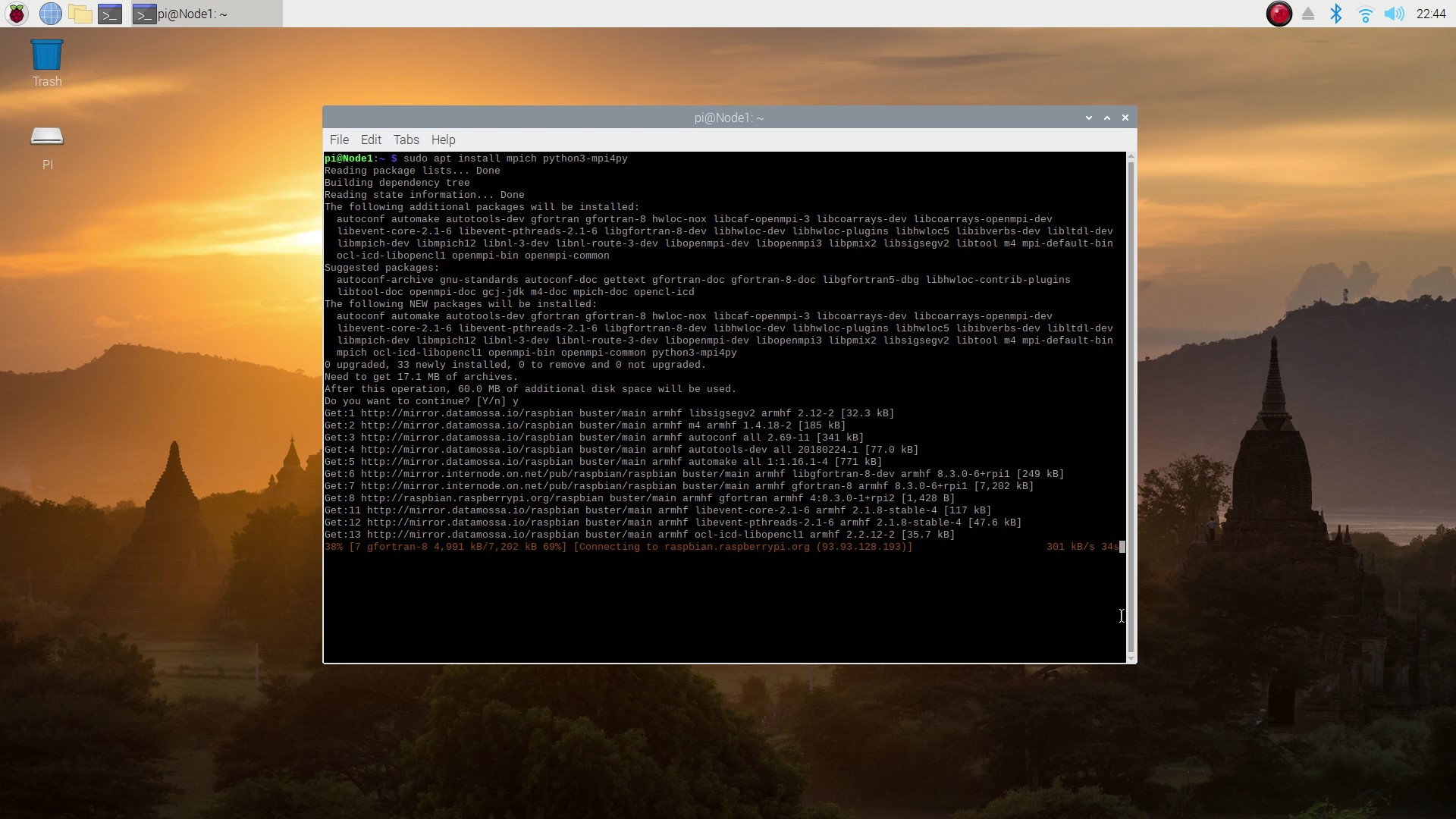This screenshot has width=1456, height=819.
Task: Click the eject media tray icon
Action: point(1308,14)
